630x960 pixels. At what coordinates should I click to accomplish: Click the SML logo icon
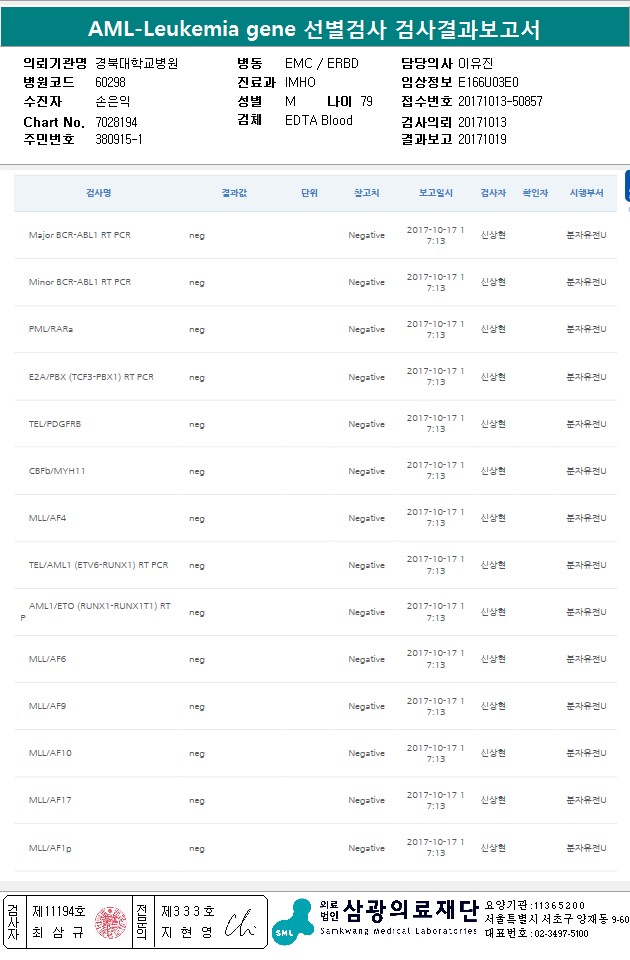click(x=293, y=921)
